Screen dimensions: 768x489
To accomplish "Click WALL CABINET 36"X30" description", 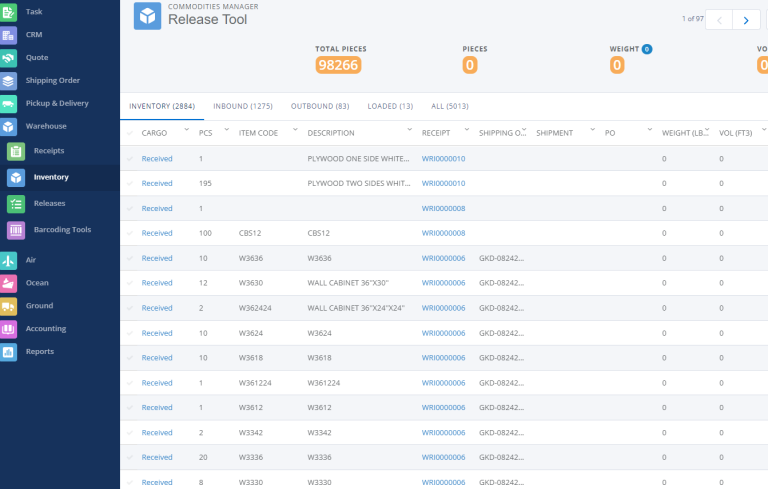I will 348,283.
